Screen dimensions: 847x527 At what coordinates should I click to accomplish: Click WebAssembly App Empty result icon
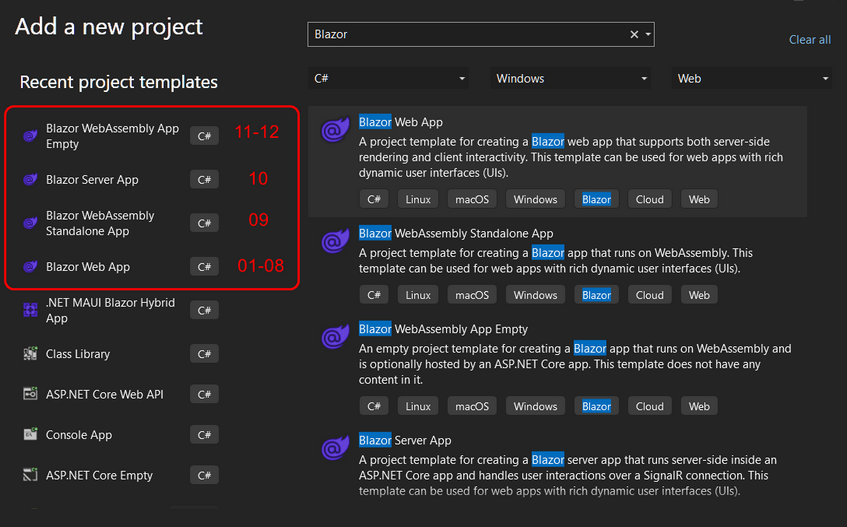tap(335, 336)
